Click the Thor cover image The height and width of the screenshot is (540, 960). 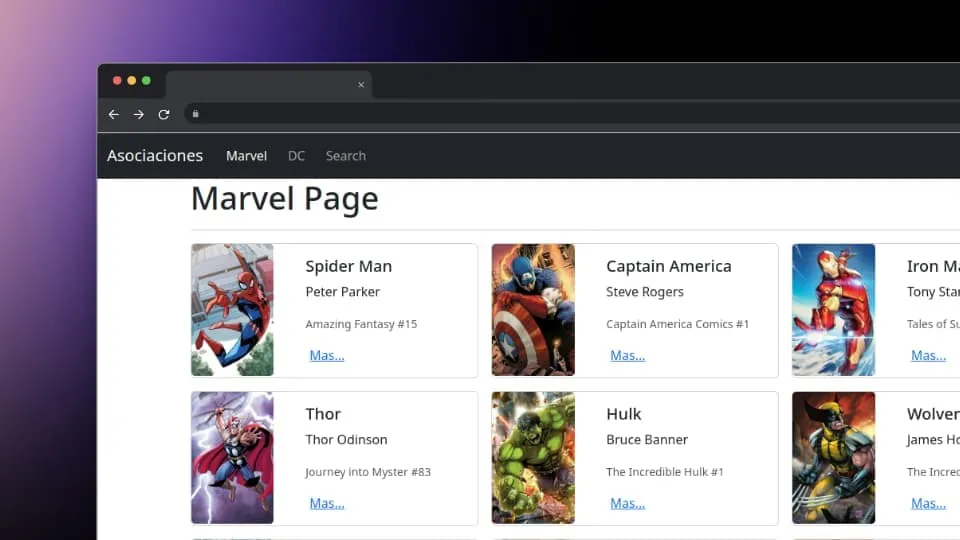coord(232,458)
